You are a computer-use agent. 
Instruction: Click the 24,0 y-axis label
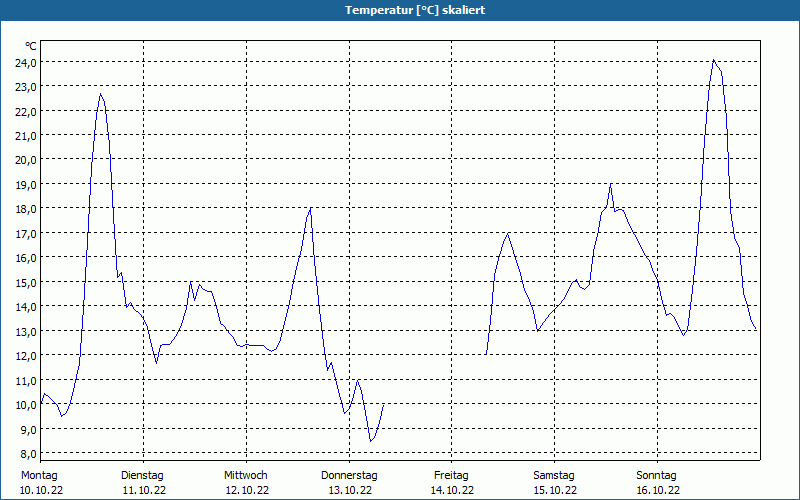pyautogui.click(x=26, y=63)
